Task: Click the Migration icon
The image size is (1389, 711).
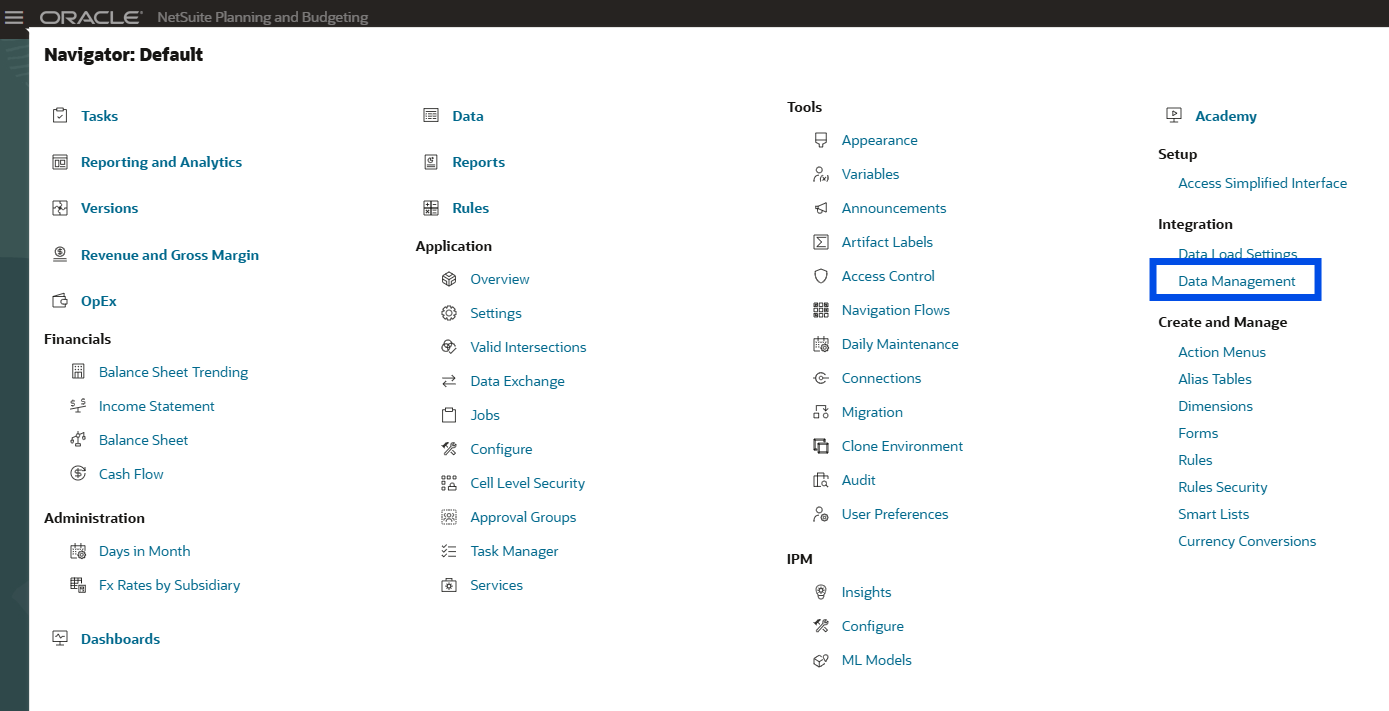Action: [x=821, y=412]
